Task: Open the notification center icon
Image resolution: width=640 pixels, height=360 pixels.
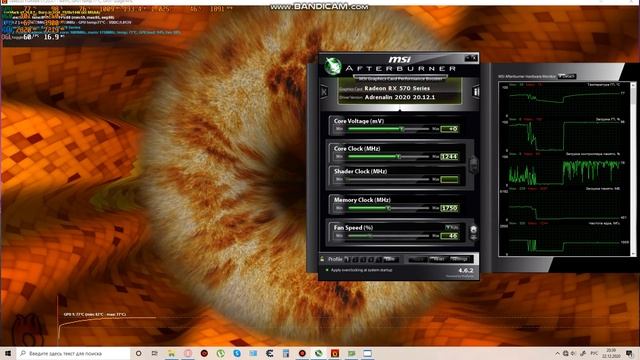Action: (630, 353)
